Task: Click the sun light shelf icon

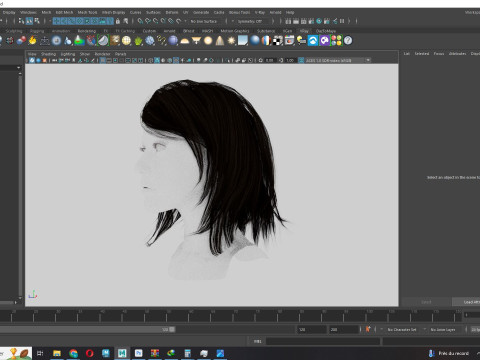Action: (231, 41)
